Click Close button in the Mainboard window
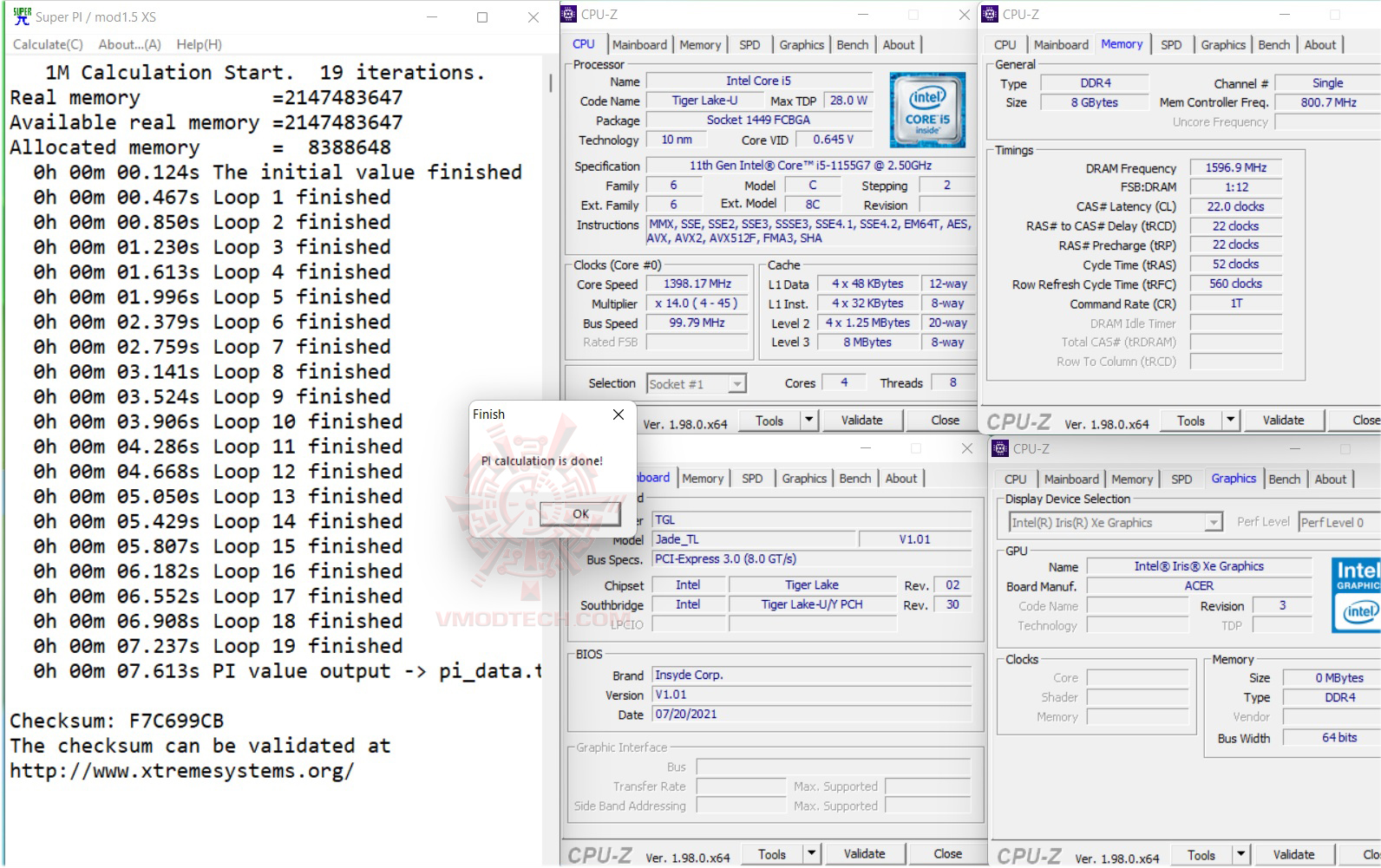Screen dimensions: 1381x868 (x=947, y=855)
